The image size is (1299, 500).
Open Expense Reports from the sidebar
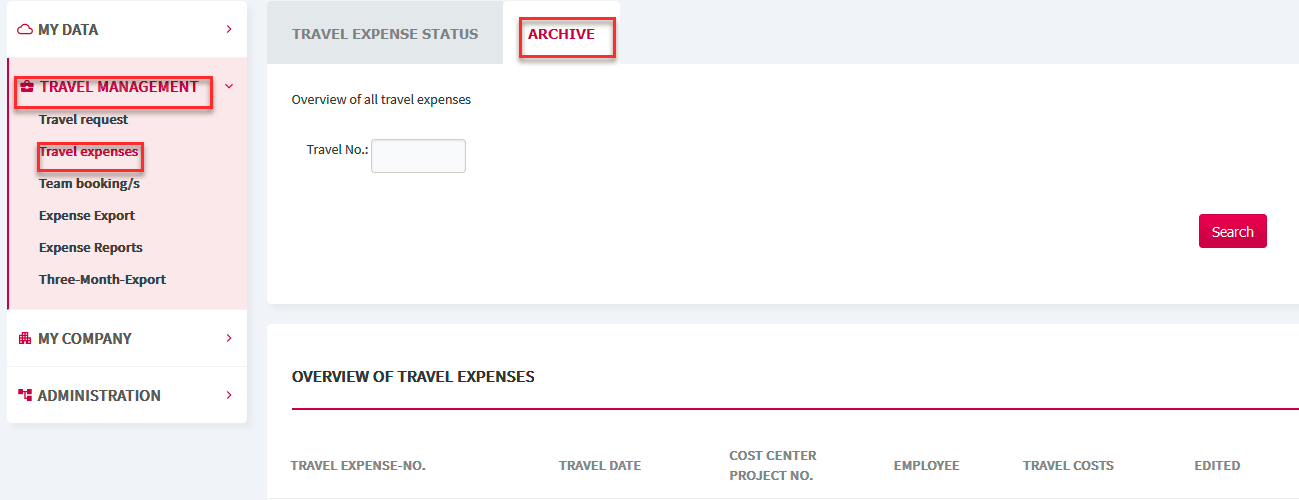[91, 248]
